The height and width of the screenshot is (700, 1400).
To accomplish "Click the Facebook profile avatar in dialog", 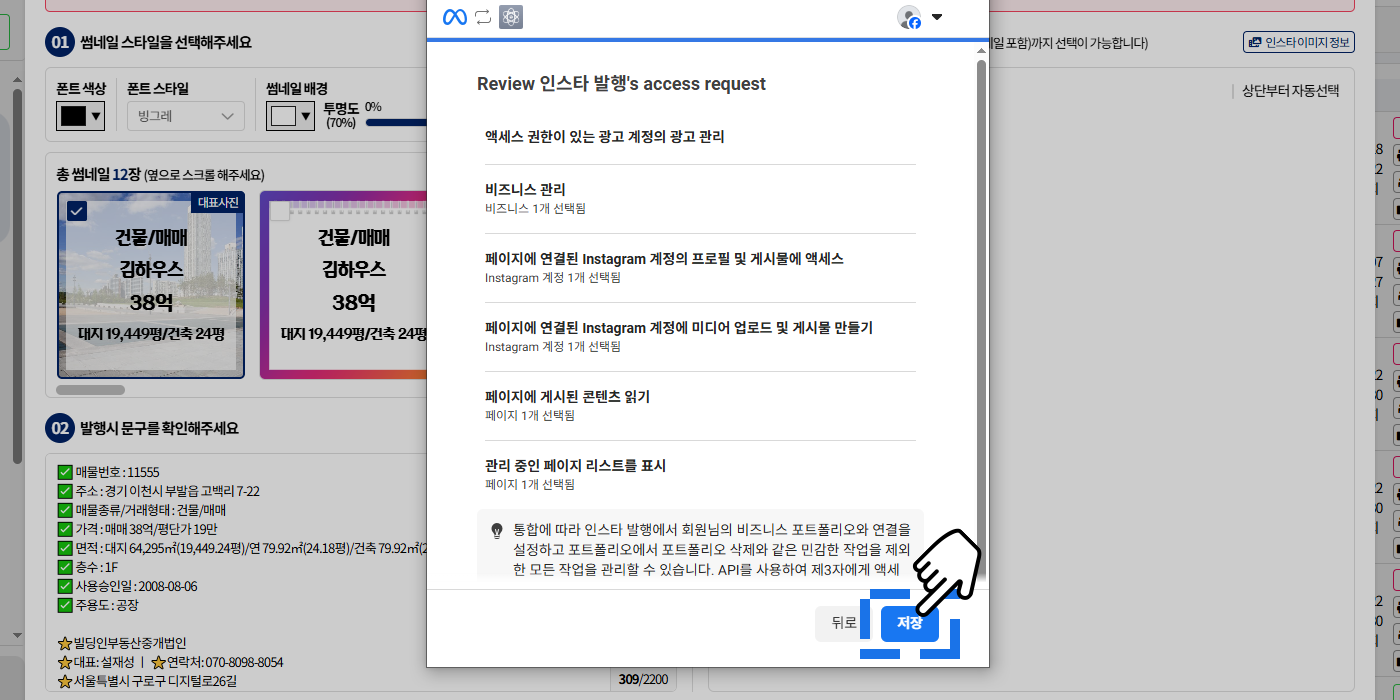I will pyautogui.click(x=909, y=17).
